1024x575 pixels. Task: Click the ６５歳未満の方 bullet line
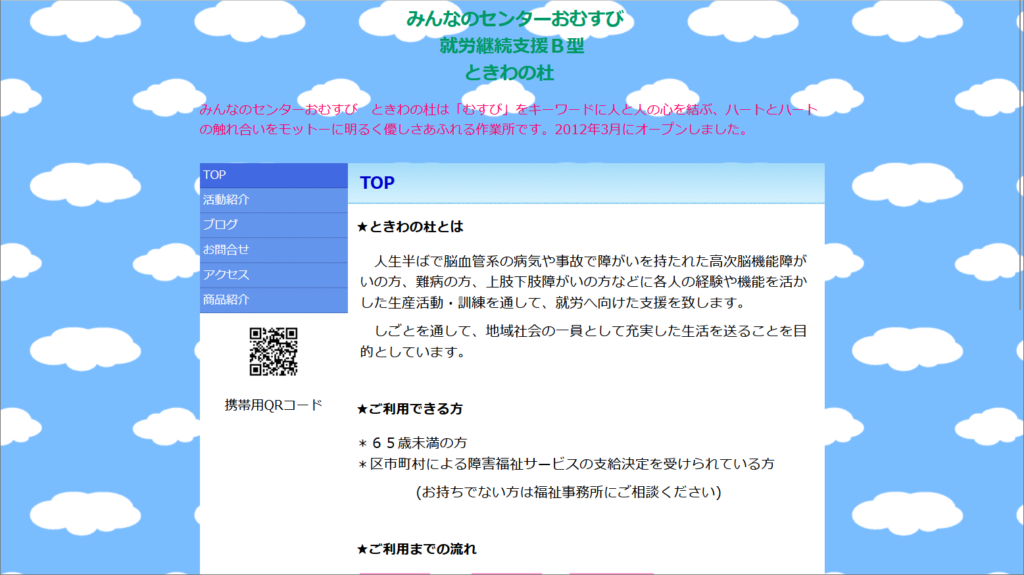pos(413,442)
